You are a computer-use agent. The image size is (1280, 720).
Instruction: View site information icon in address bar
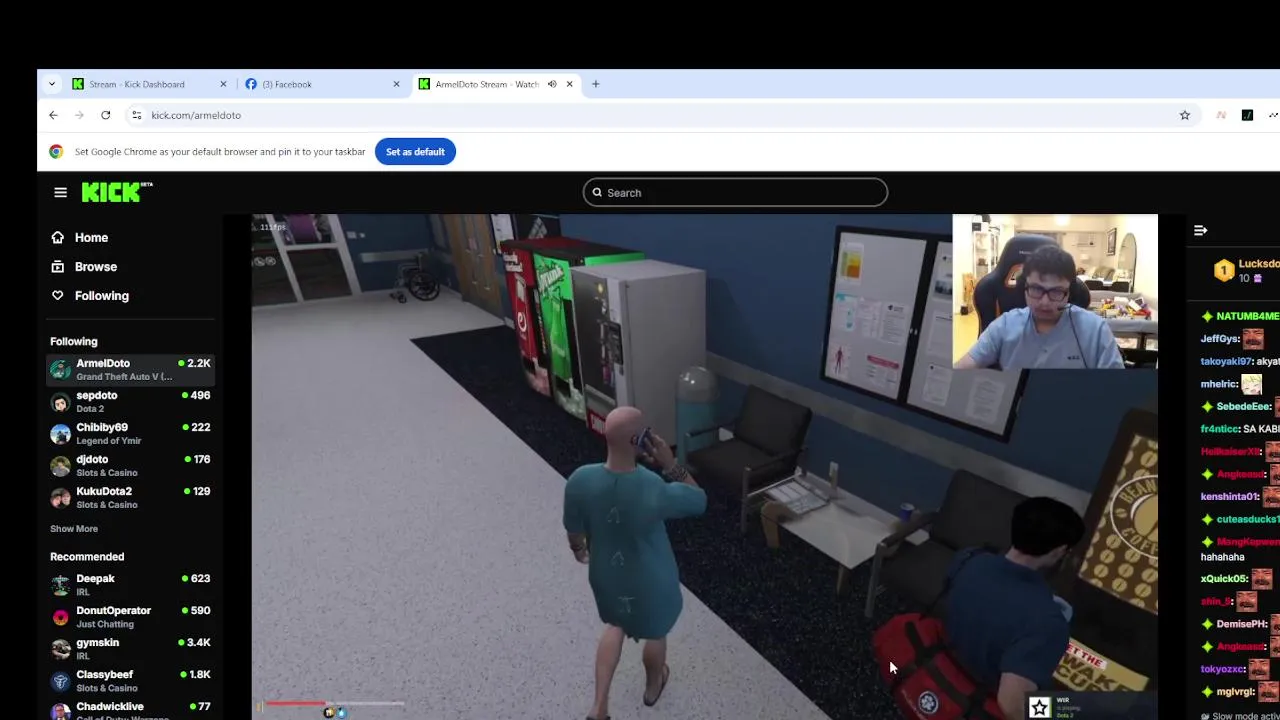click(137, 116)
